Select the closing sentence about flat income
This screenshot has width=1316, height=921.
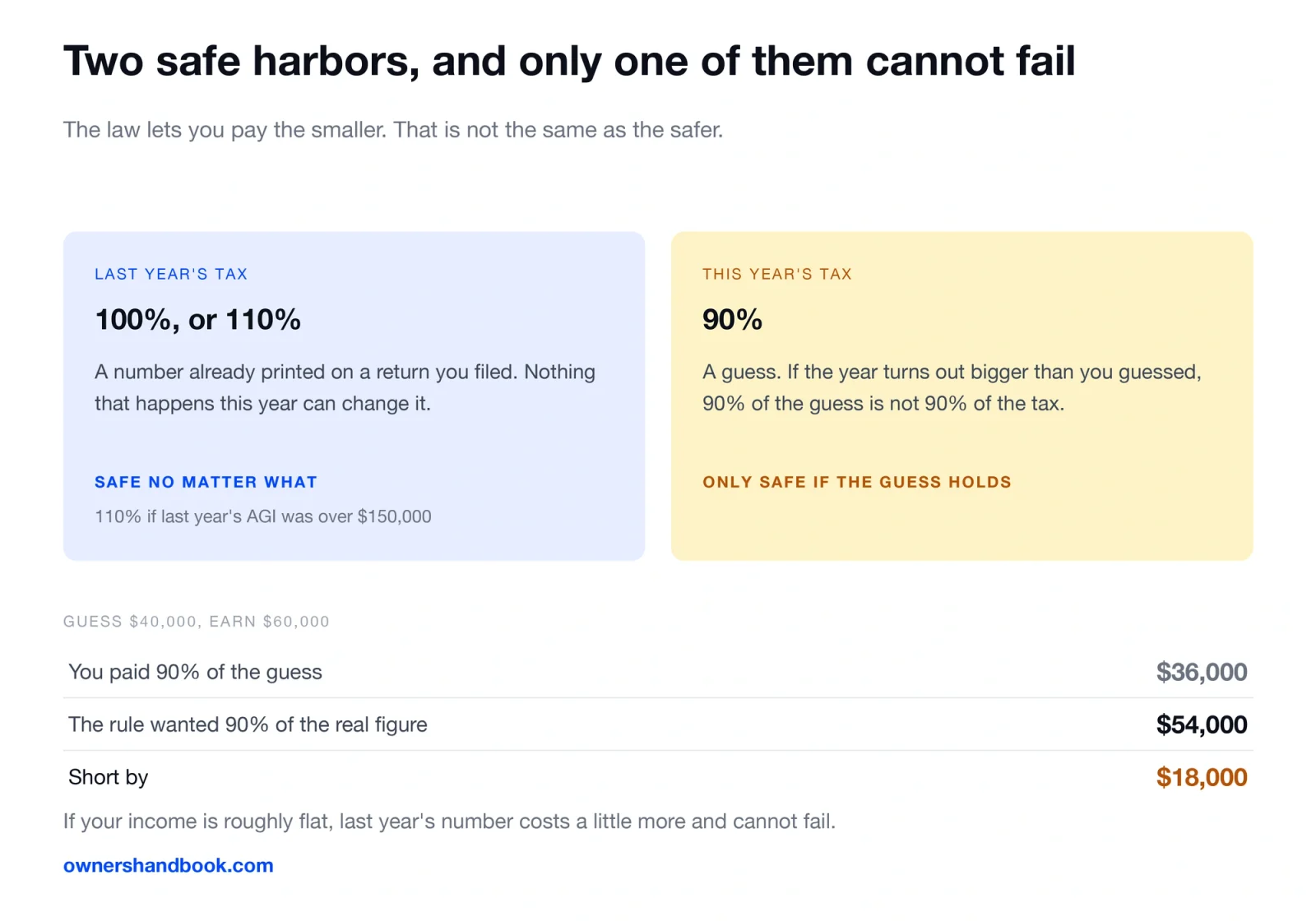click(449, 821)
